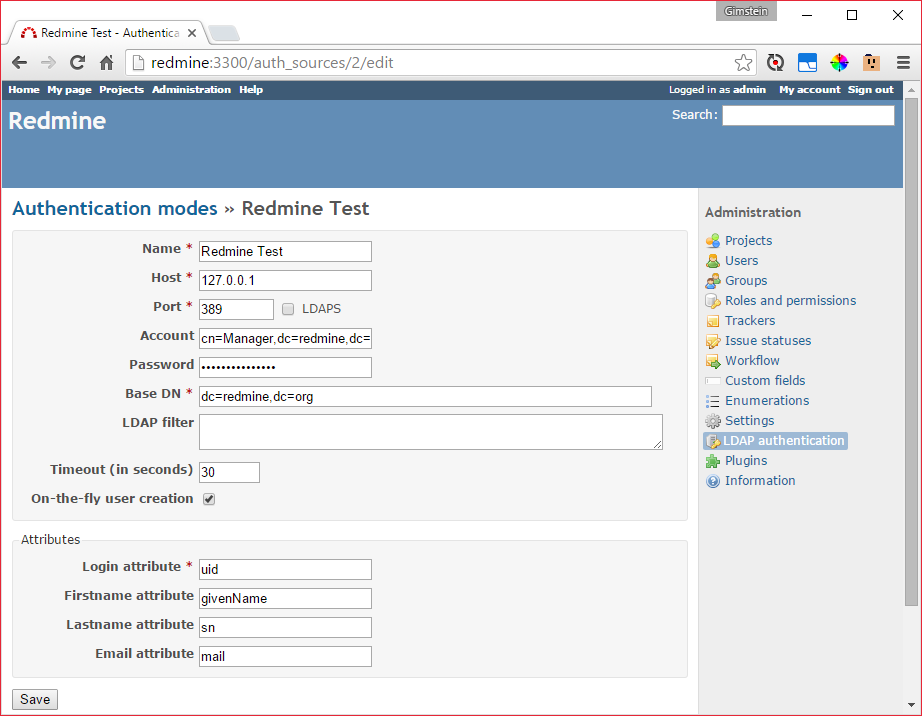Click the Information help icon

click(713, 481)
